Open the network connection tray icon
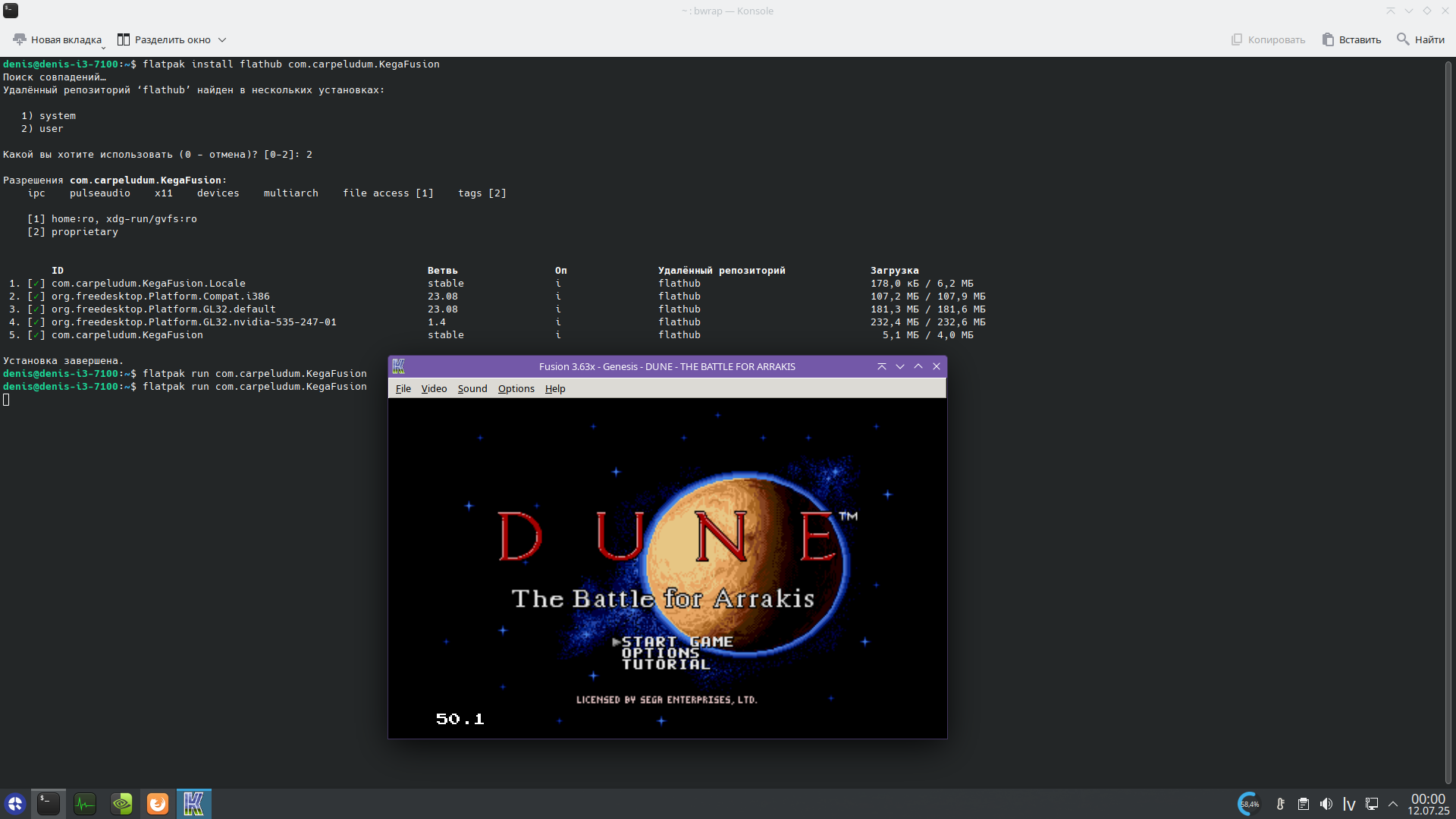The width and height of the screenshot is (1456, 819). coord(1372,804)
